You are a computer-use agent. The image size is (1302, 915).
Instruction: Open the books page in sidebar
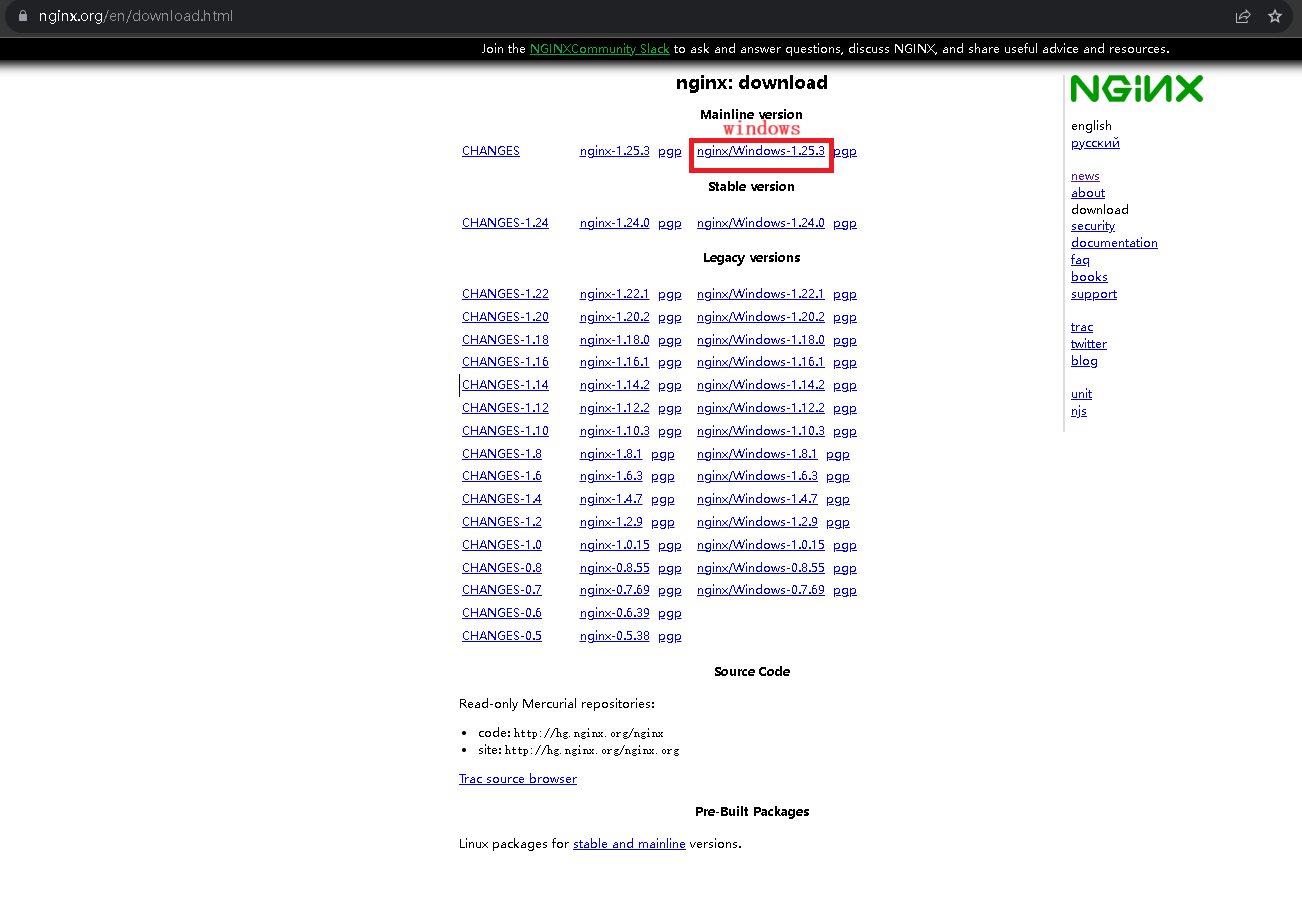click(1089, 277)
